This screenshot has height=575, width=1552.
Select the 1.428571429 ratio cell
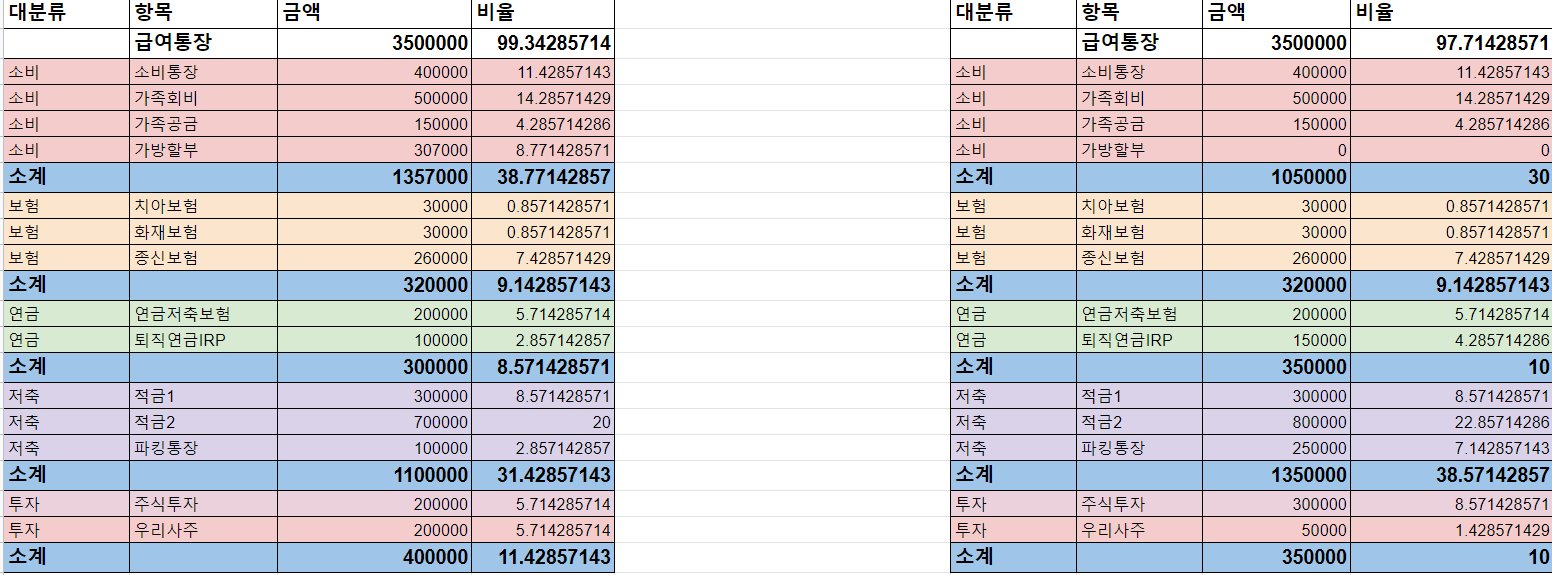[1450, 530]
